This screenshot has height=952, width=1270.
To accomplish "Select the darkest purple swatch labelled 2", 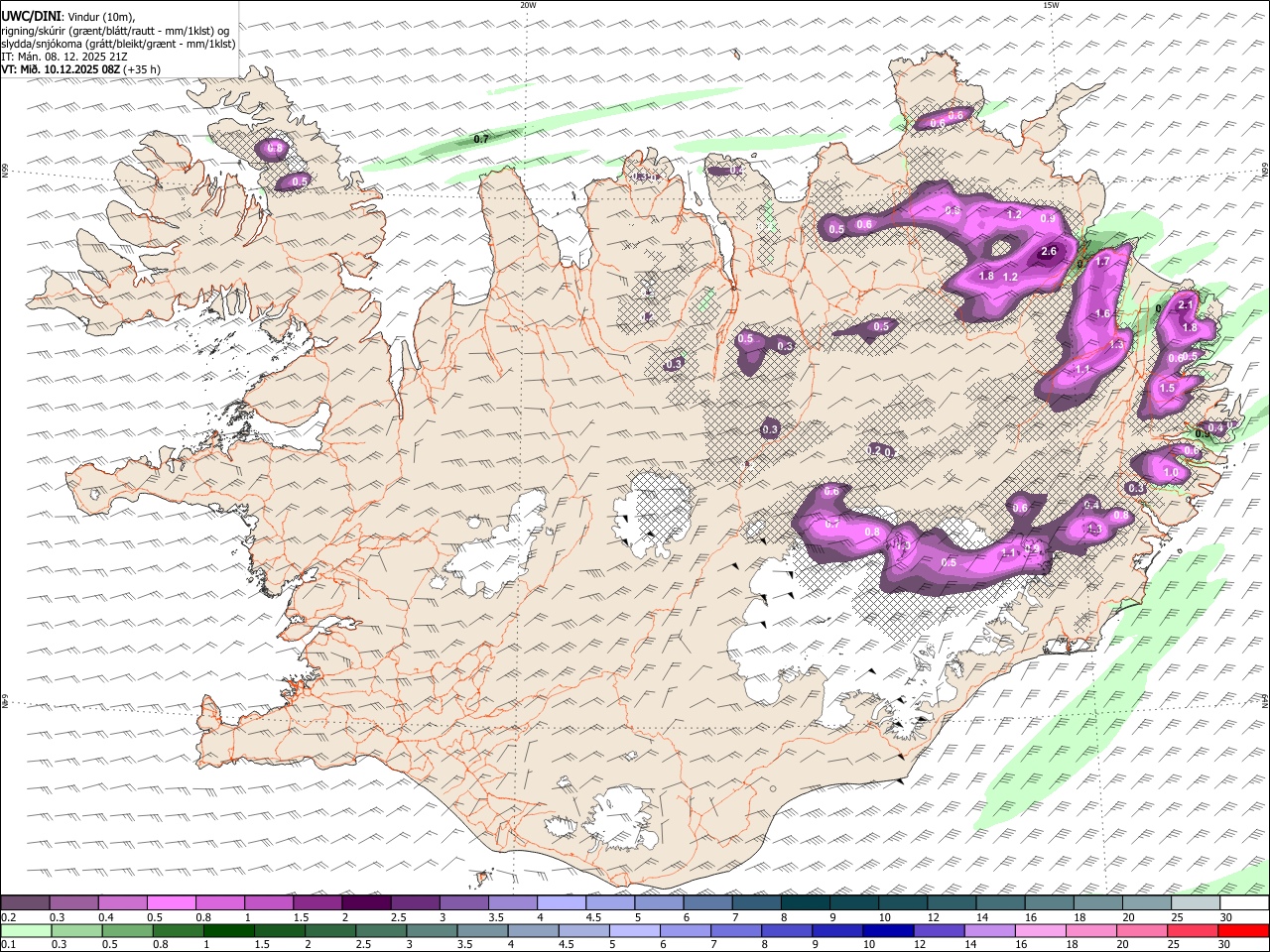I will [366, 903].
